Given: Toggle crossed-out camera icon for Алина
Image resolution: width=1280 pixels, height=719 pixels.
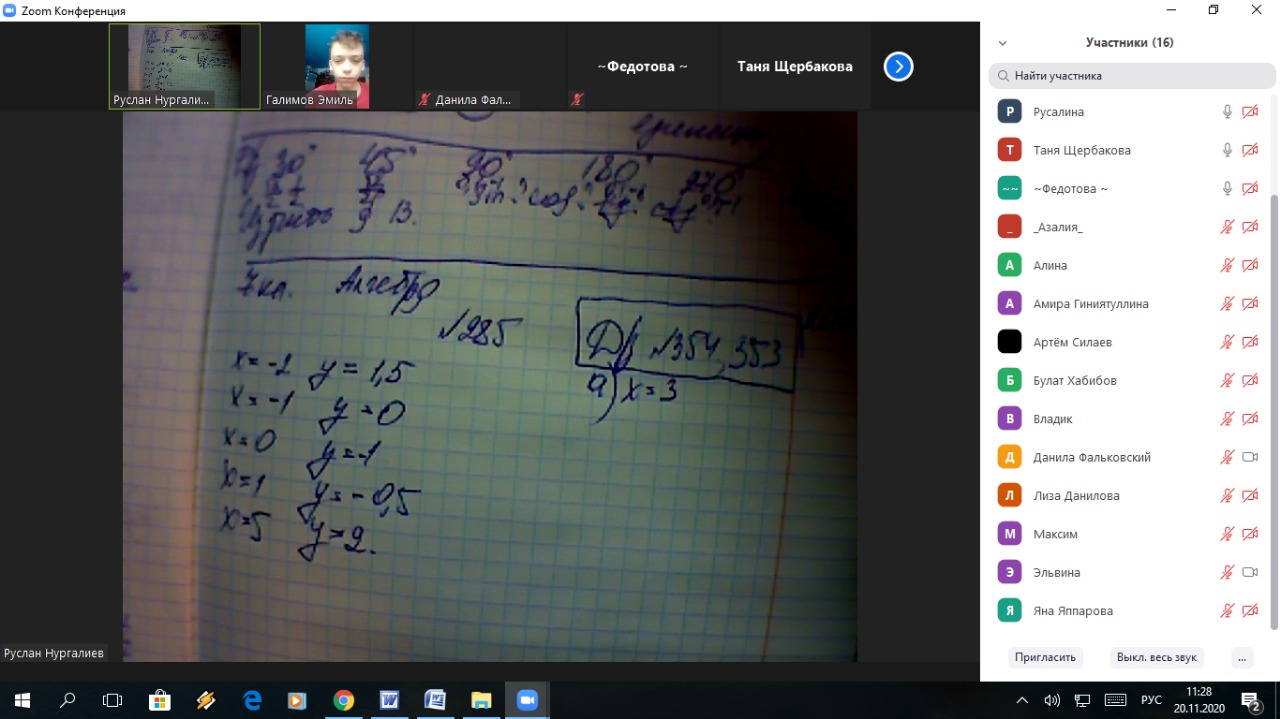Looking at the screenshot, I should 1249,265.
